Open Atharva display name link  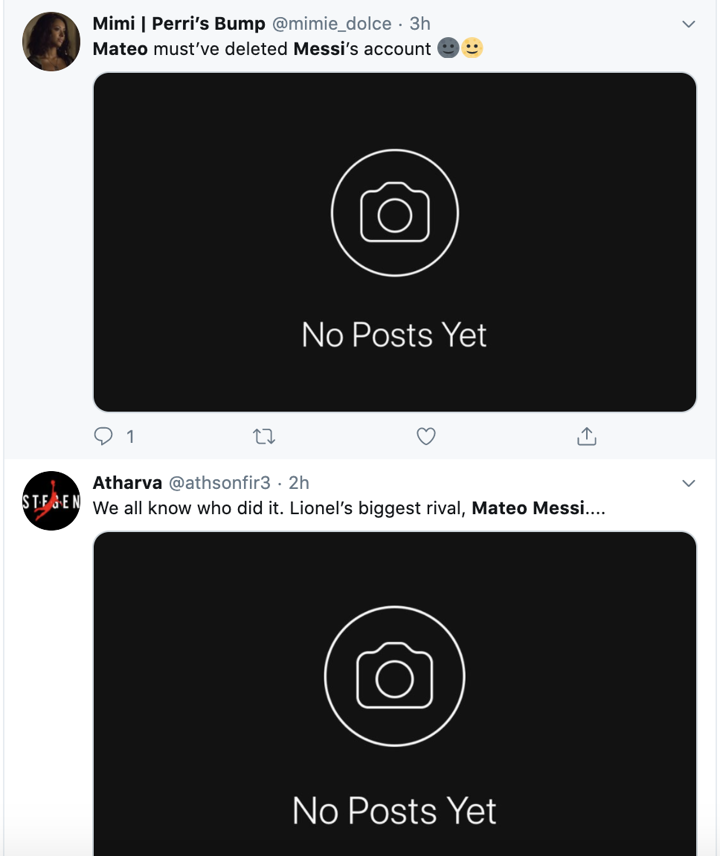(127, 483)
